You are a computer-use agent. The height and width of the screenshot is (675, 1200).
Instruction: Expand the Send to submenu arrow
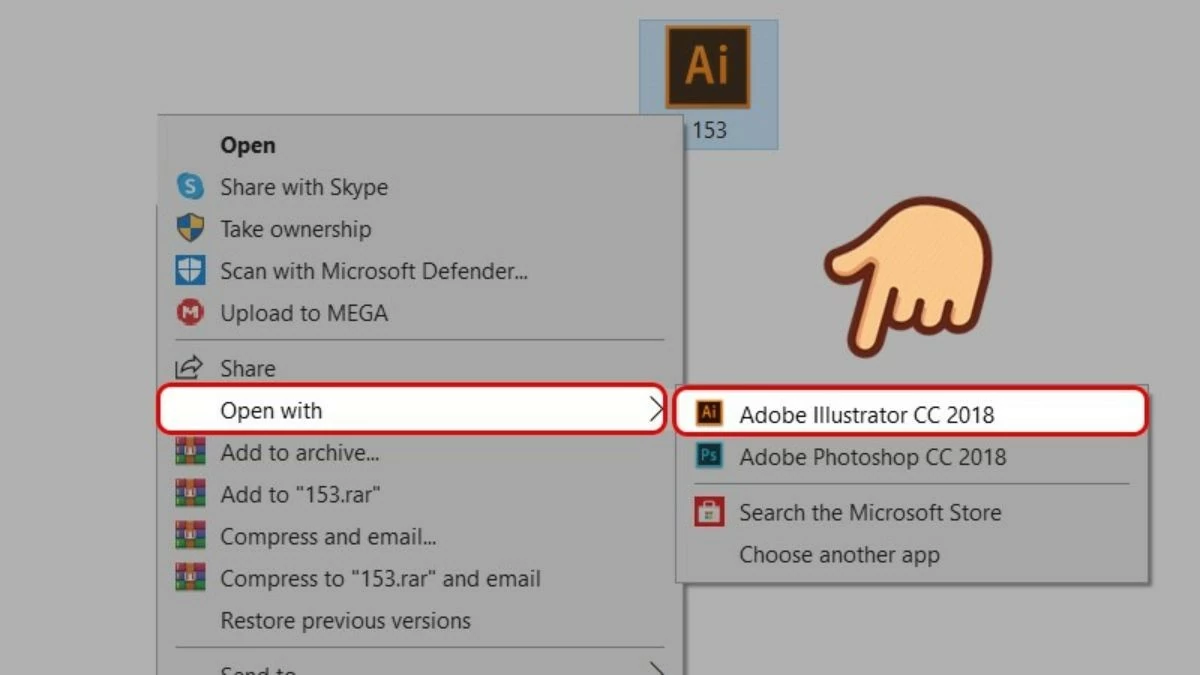pyautogui.click(x=656, y=668)
